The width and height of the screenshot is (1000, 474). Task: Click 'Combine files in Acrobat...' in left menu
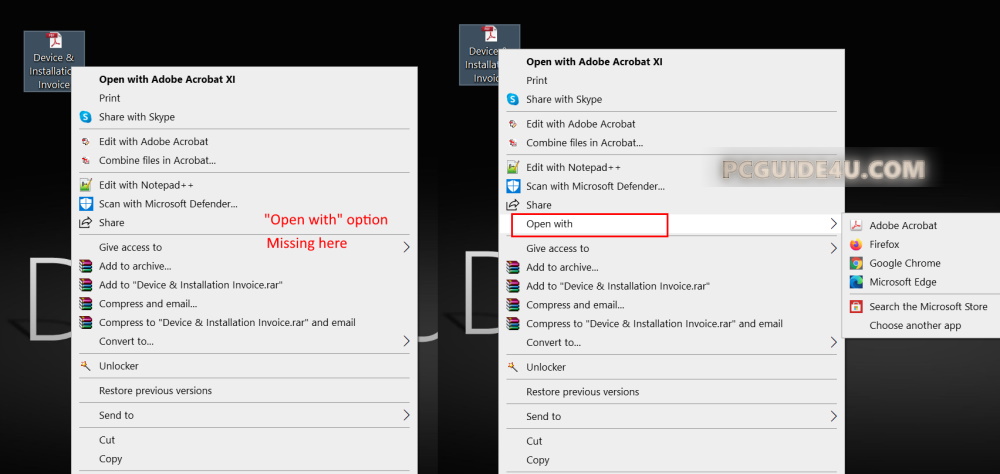[x=157, y=160]
